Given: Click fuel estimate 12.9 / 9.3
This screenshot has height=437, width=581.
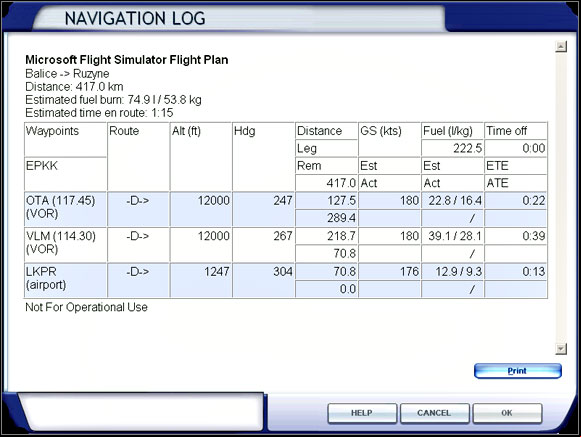Looking at the screenshot, I should tap(452, 272).
